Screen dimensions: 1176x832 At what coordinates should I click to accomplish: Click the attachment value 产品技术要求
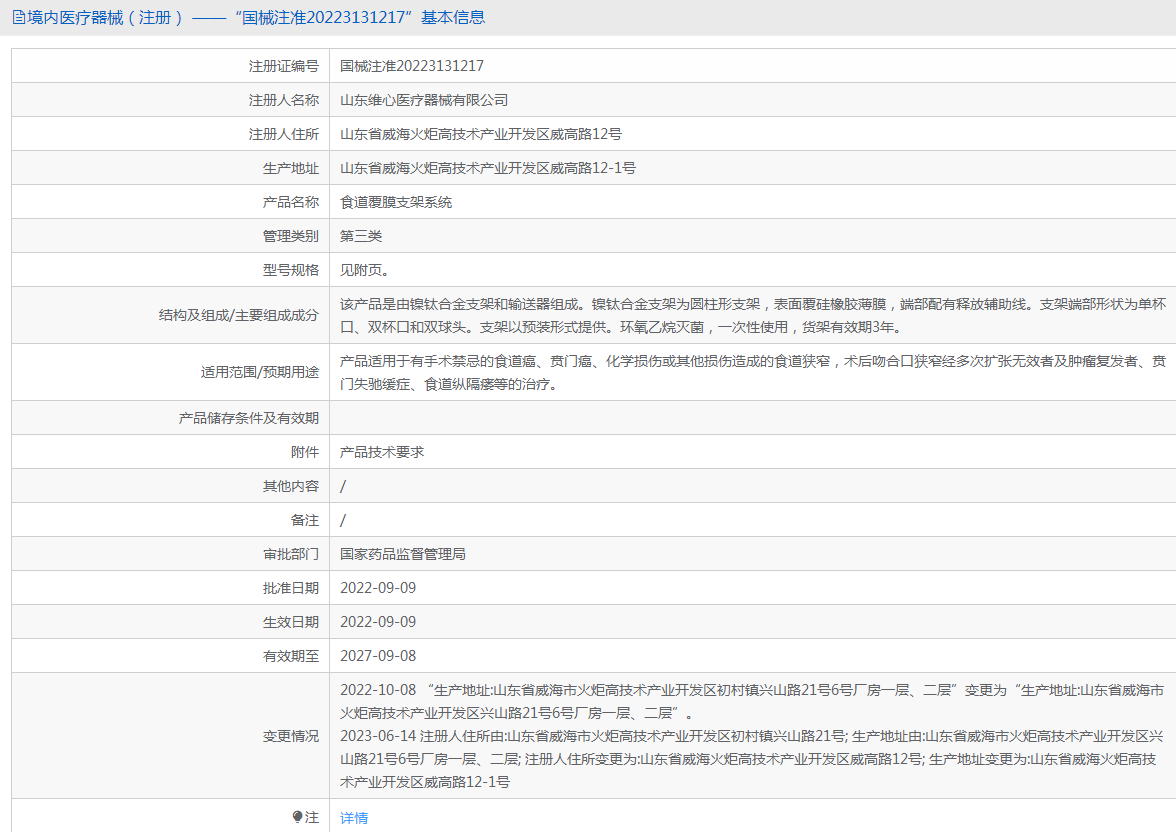pyautogui.click(x=382, y=452)
